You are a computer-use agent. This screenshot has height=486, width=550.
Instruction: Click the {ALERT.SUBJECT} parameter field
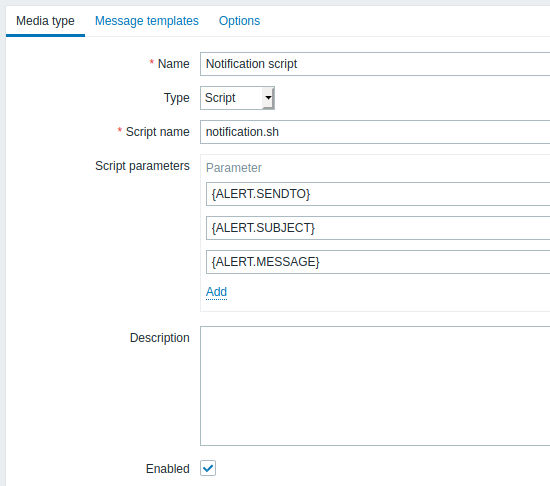(x=378, y=228)
